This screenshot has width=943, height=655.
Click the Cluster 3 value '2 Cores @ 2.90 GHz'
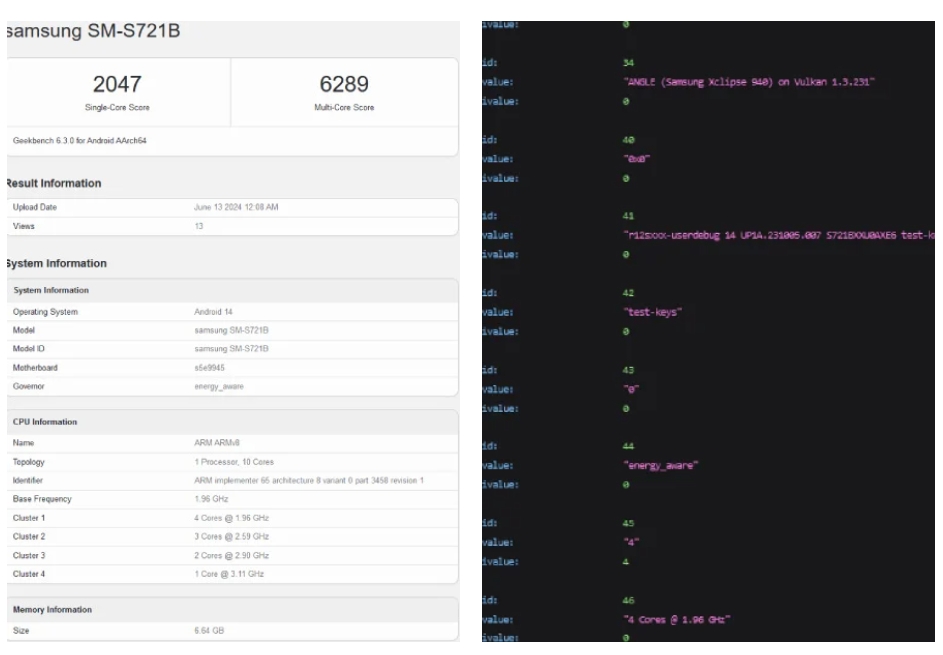(232, 556)
